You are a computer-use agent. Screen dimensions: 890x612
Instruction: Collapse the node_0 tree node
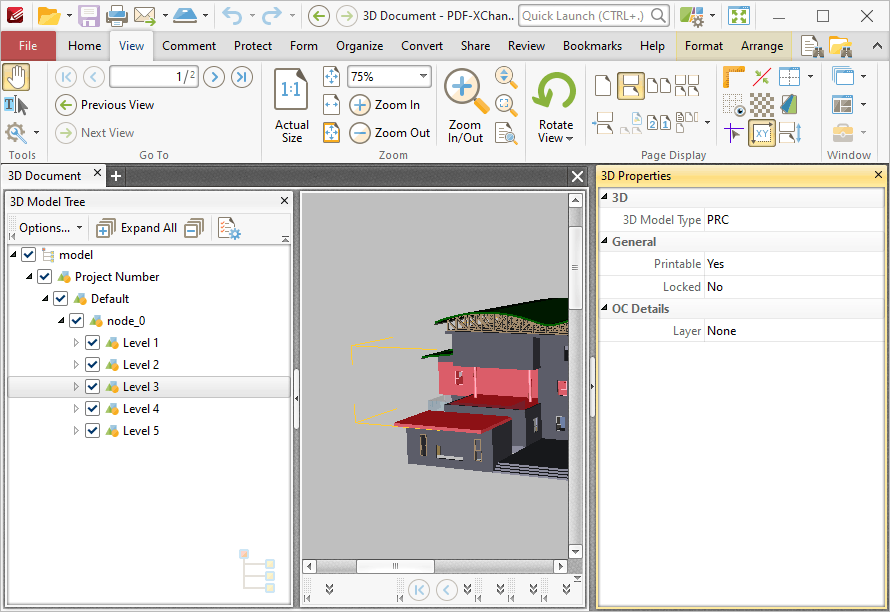tap(61, 321)
